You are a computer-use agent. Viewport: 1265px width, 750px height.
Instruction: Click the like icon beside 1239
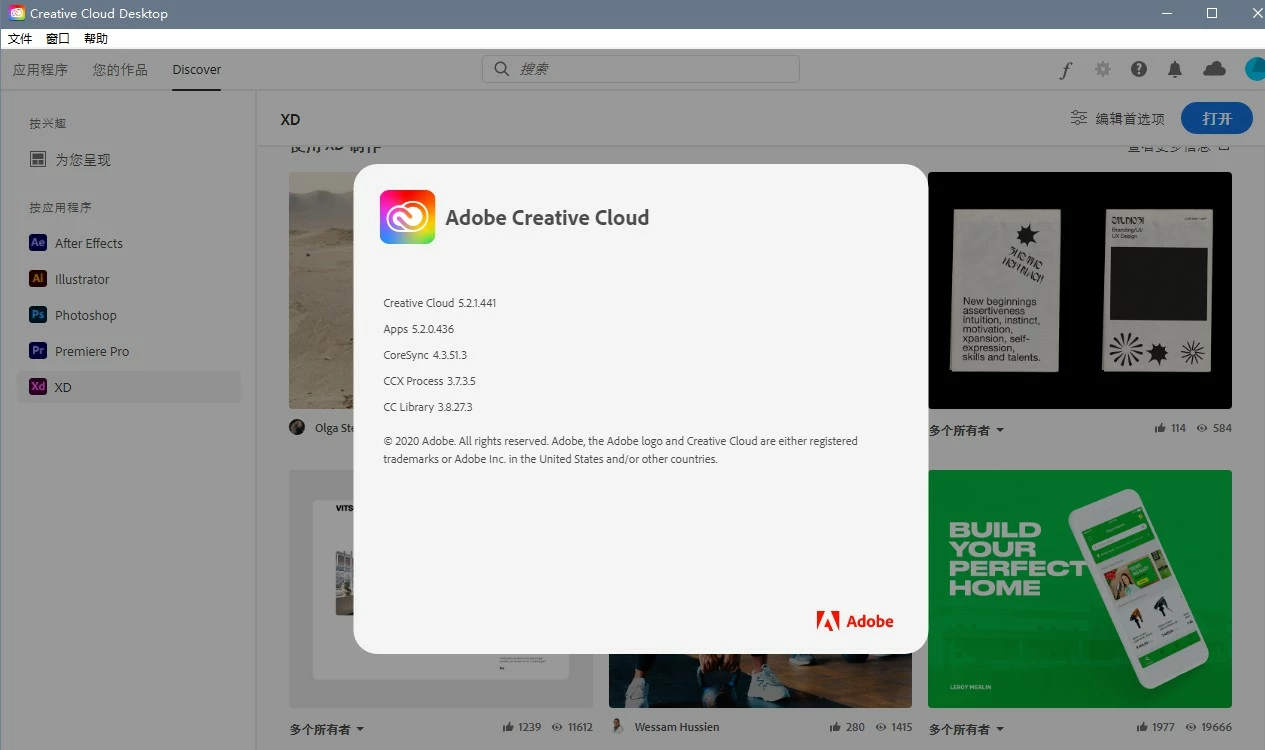pos(509,728)
